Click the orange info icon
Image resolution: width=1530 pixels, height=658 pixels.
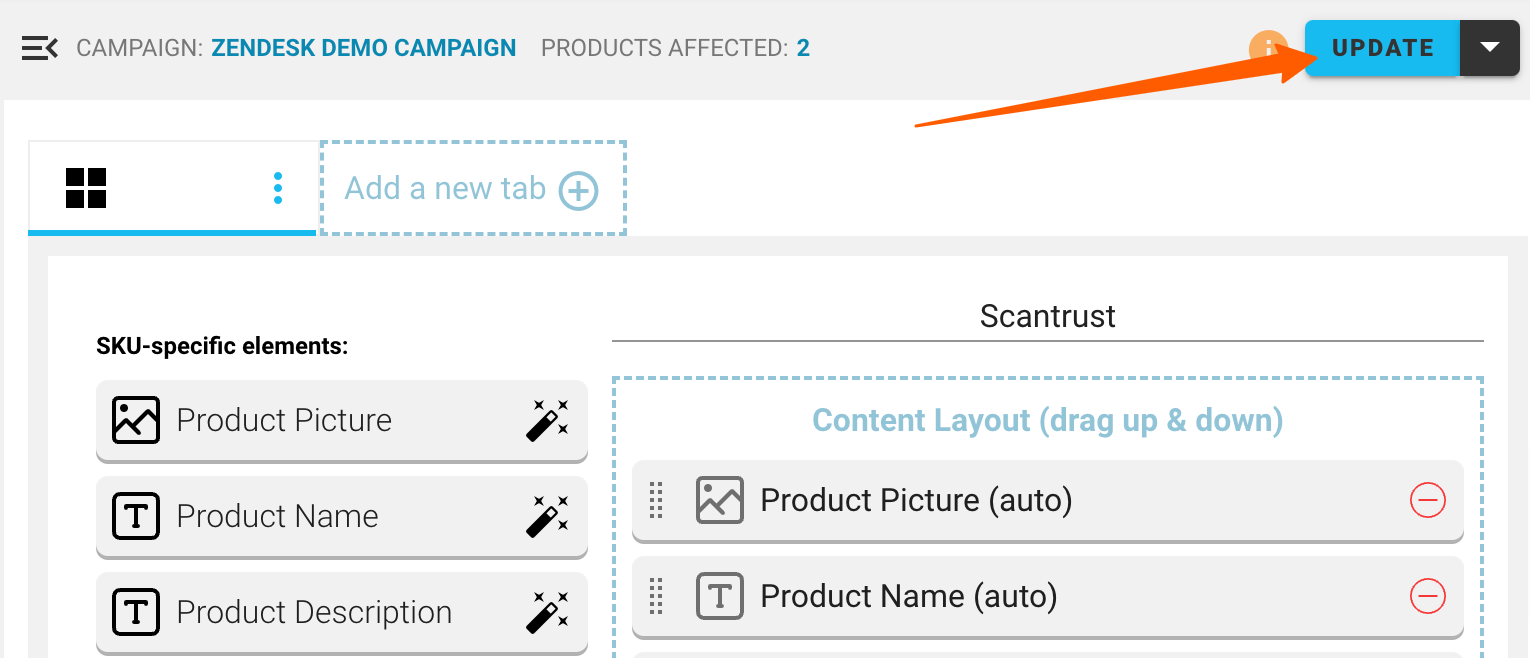click(x=1268, y=48)
